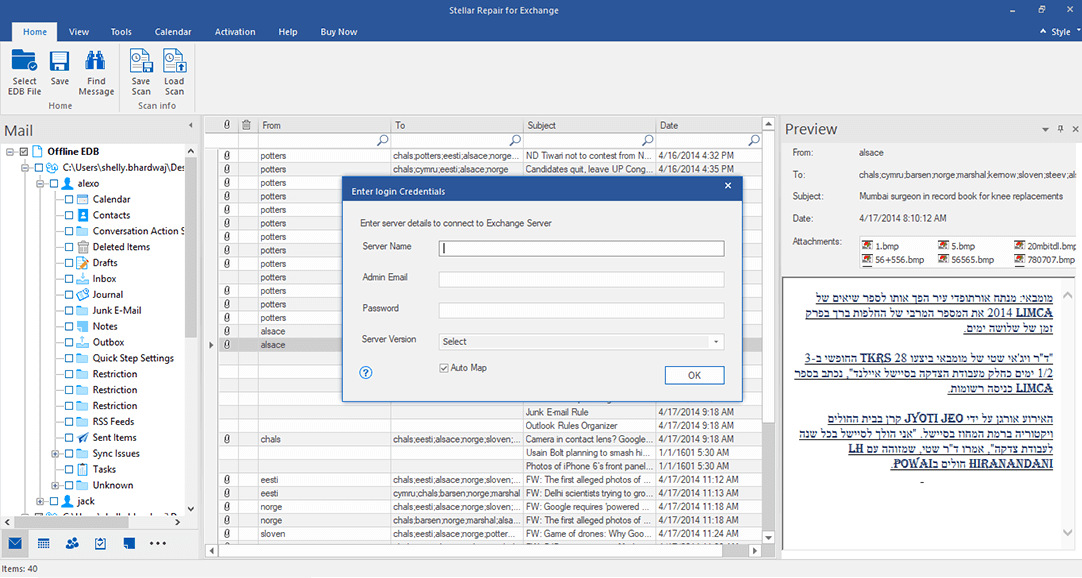Switch to Mail view icon in bottom bar
Image resolution: width=1082 pixels, height=578 pixels.
coord(15,543)
